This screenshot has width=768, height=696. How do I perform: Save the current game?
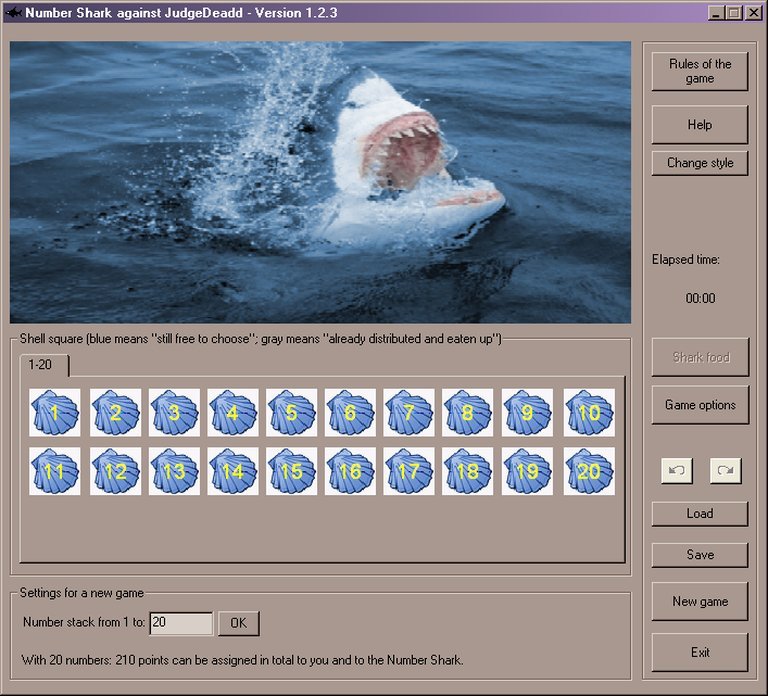[700, 555]
